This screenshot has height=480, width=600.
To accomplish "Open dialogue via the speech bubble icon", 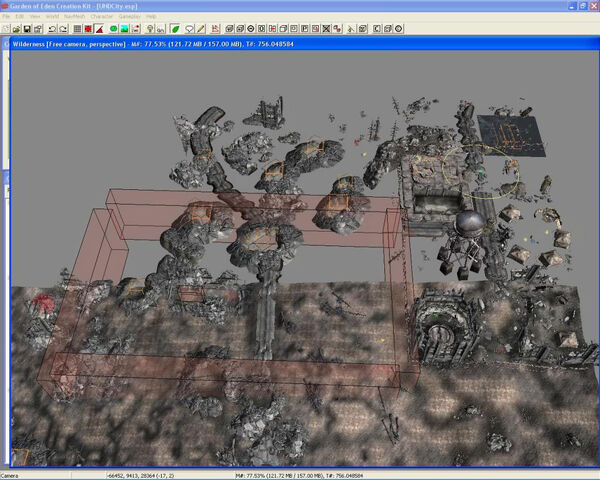I will coord(189,29).
